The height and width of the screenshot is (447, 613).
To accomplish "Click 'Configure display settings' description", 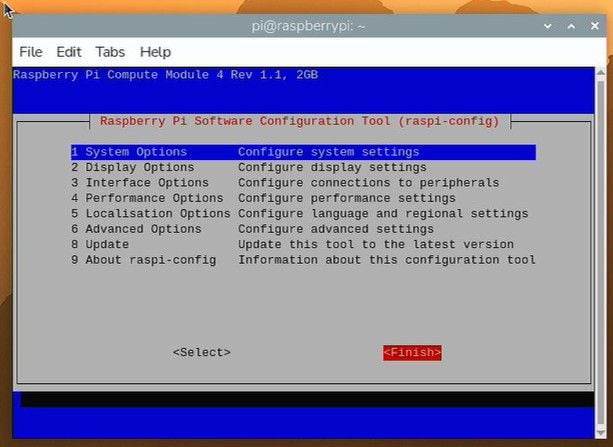I will pyautogui.click(x=332, y=167).
